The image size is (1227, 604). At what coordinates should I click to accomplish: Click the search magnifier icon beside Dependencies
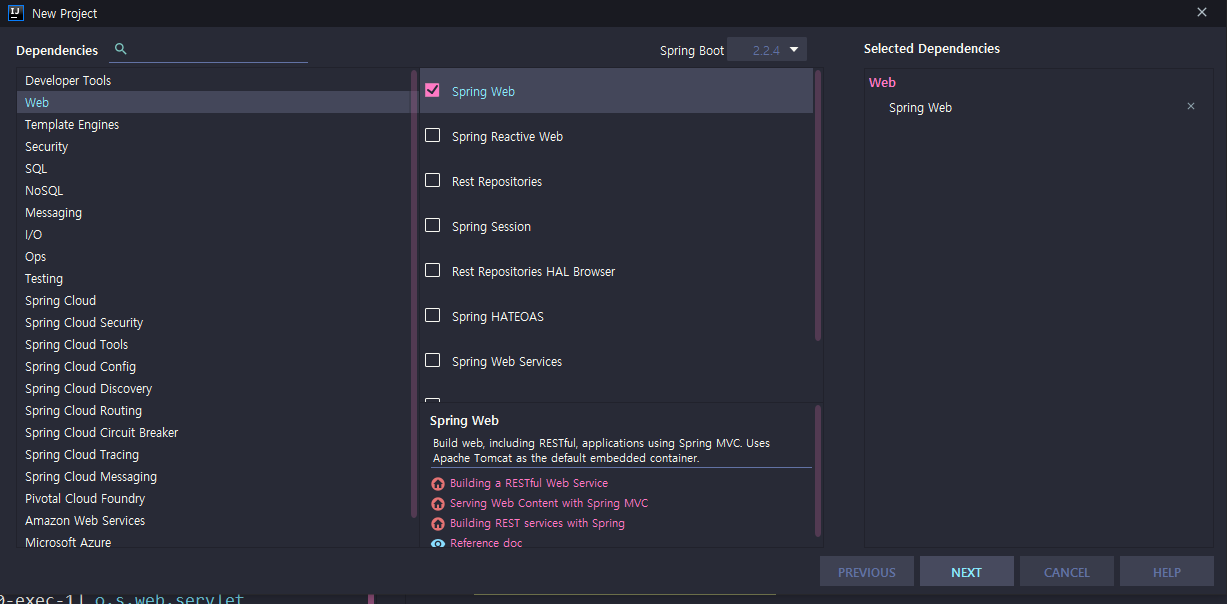pos(121,49)
